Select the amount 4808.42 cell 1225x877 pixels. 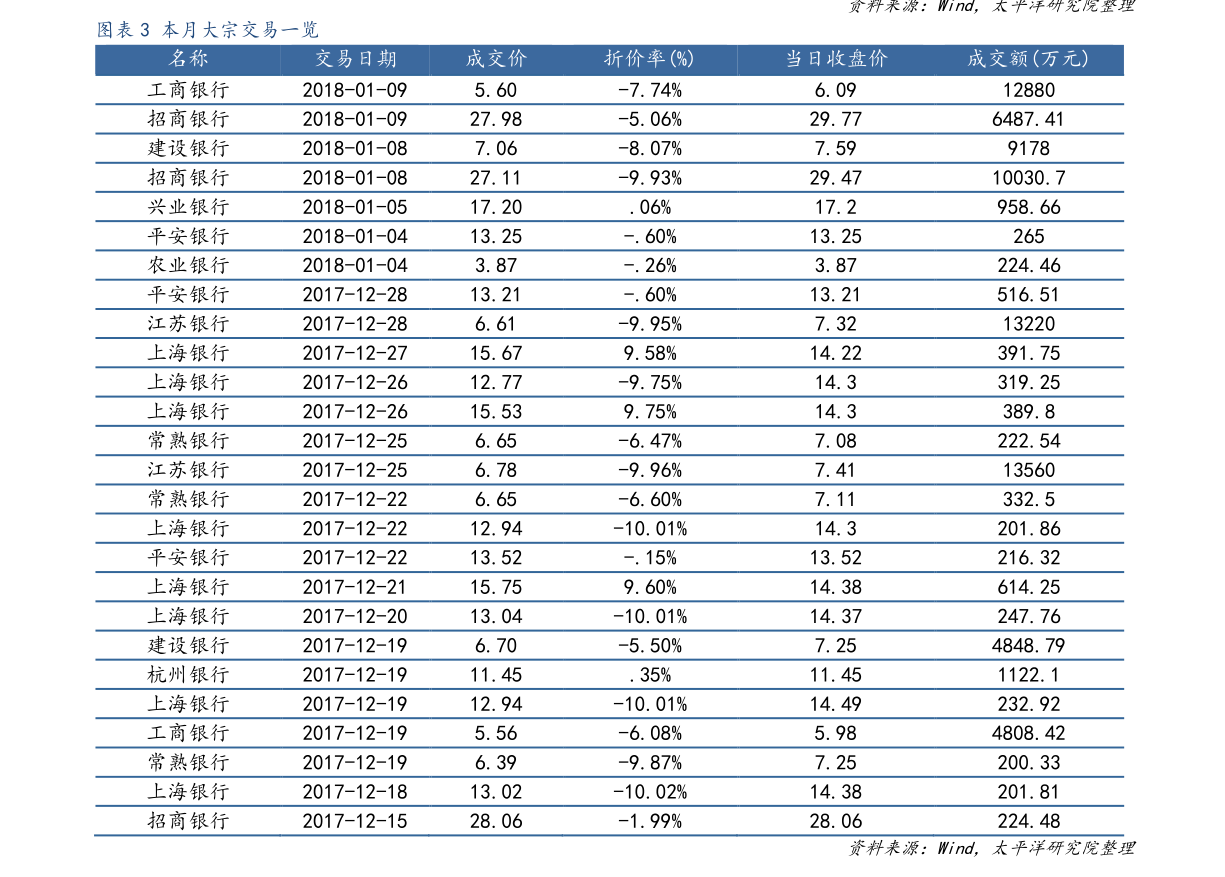(1028, 733)
